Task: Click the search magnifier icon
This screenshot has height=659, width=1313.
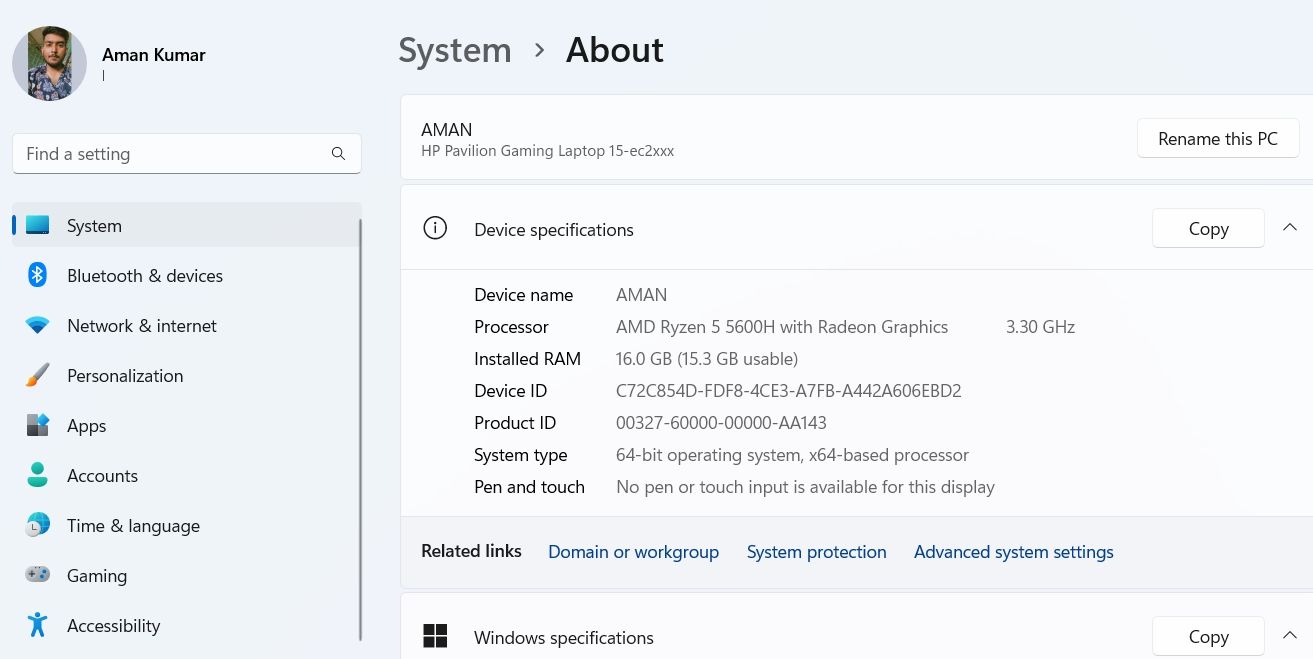Action: coord(338,154)
